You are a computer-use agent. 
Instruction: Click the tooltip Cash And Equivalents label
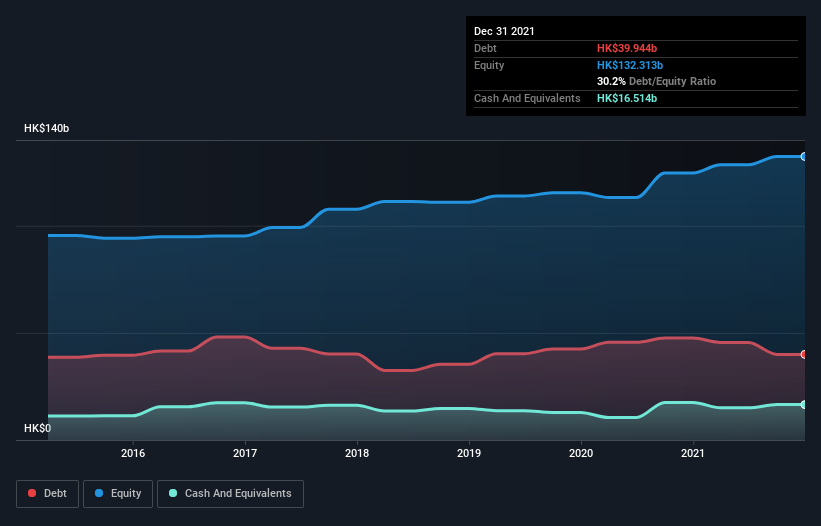pyautogui.click(x=527, y=98)
